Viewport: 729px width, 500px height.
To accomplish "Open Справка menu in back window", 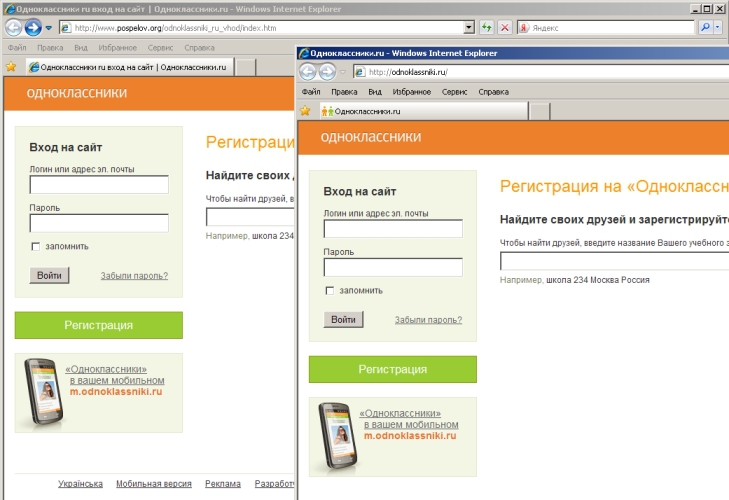I will click(199, 47).
